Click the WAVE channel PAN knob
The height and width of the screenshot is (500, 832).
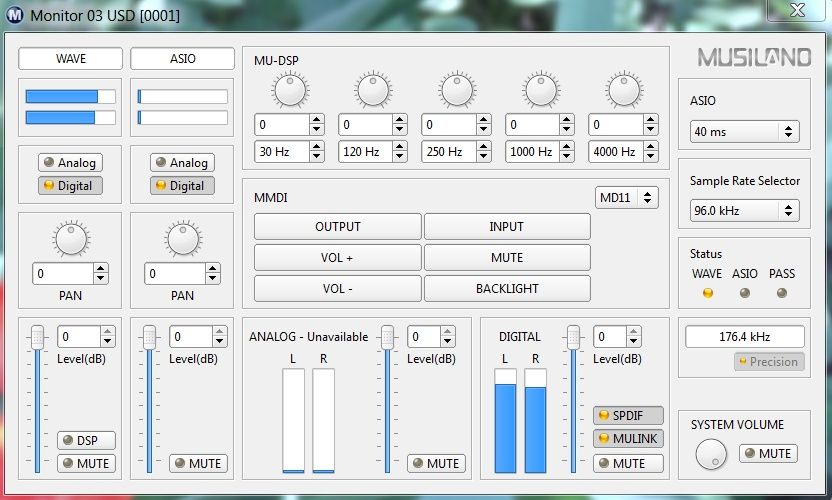71,239
